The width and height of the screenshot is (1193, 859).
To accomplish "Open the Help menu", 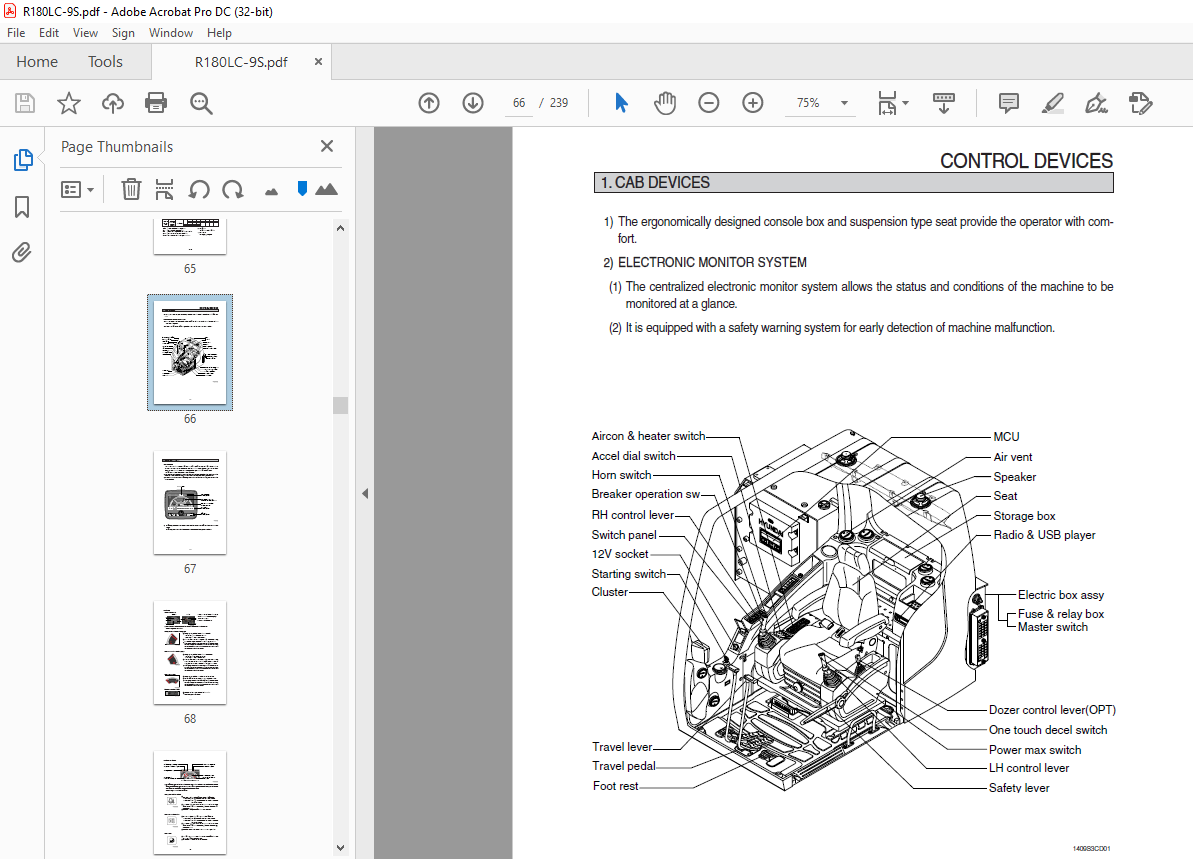I will click(x=219, y=33).
